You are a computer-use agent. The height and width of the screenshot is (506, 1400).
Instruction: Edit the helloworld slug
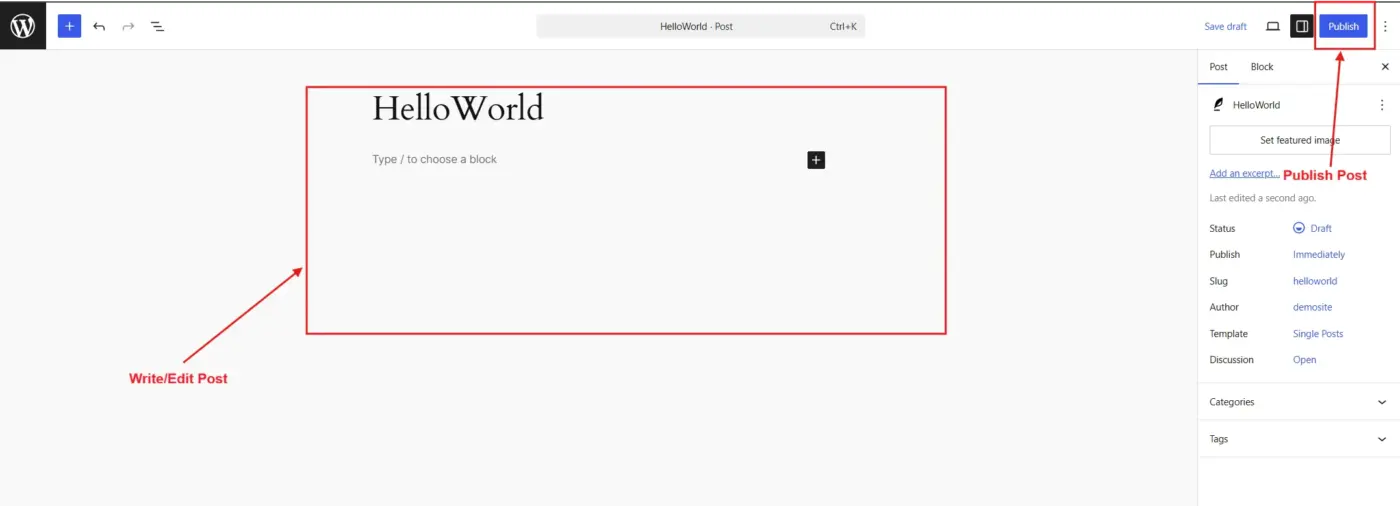point(1315,282)
